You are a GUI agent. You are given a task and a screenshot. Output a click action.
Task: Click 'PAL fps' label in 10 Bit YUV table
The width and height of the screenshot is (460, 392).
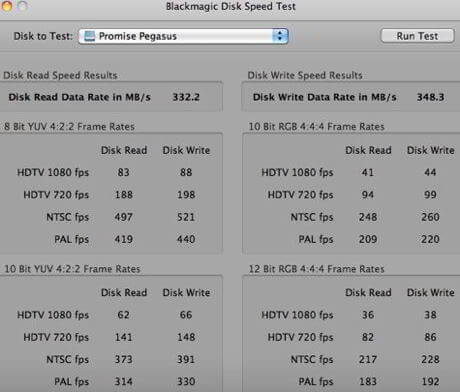pyautogui.click(x=72, y=381)
